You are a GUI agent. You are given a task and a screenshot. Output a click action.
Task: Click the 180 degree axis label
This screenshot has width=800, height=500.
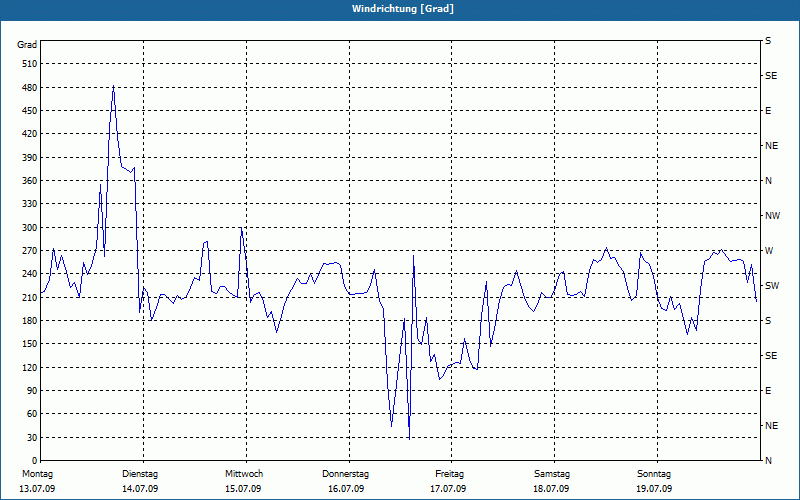click(30, 320)
